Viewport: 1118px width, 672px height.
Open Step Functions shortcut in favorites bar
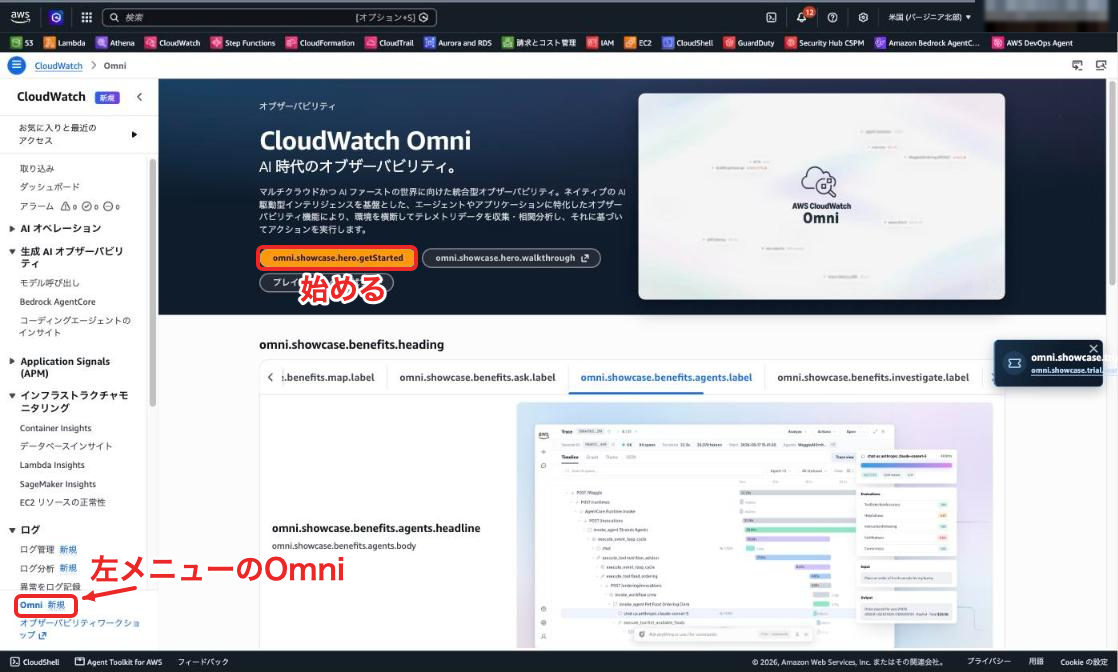click(x=243, y=43)
